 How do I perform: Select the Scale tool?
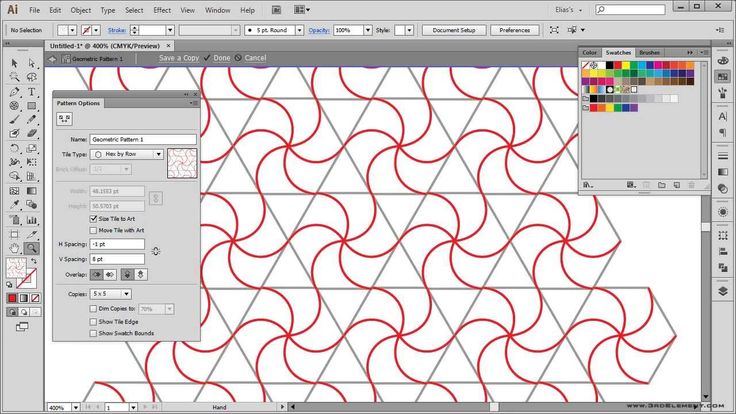[x=31, y=148]
